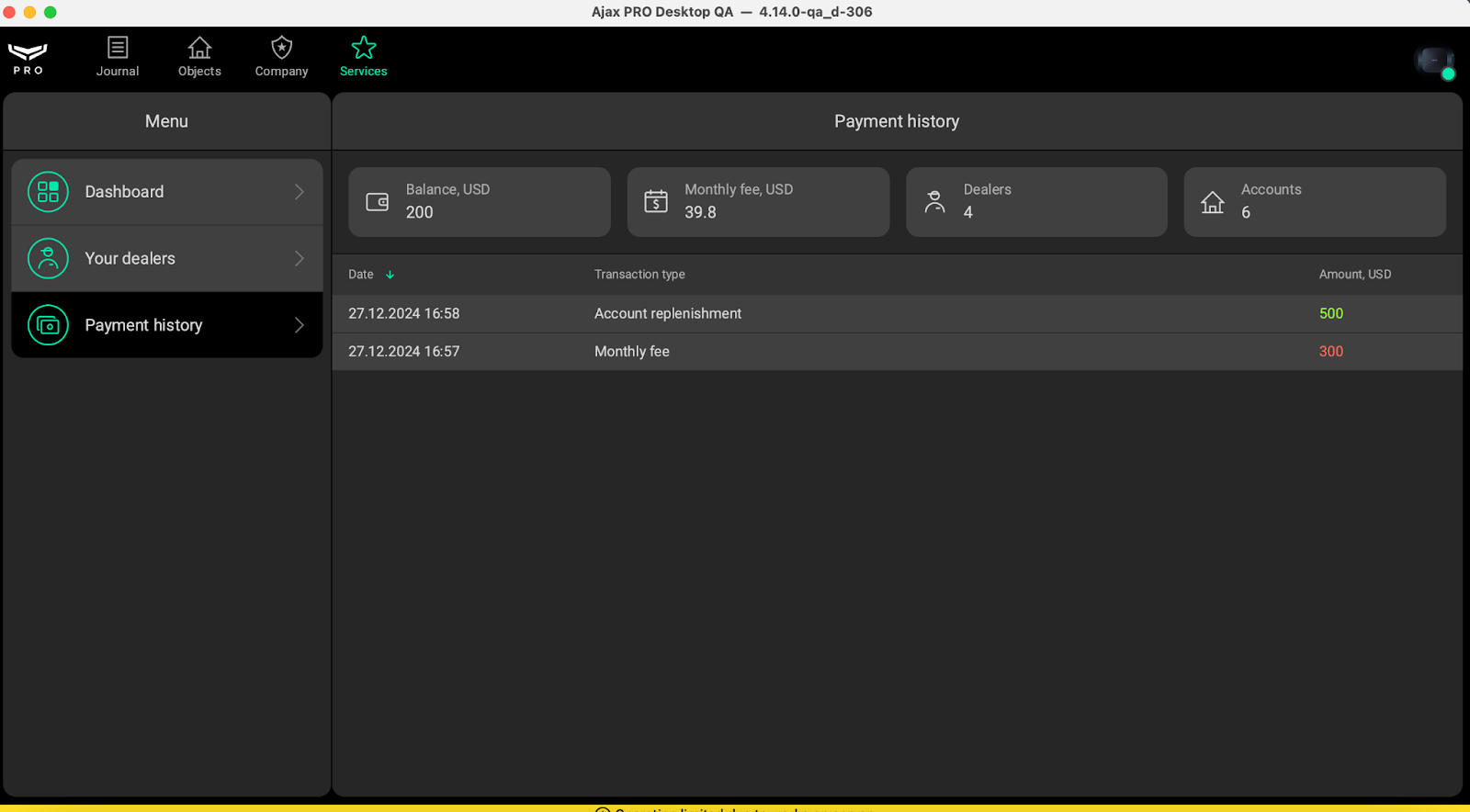The height and width of the screenshot is (812, 1470).
Task: Toggle sort order on Date column
Action: tap(390, 275)
